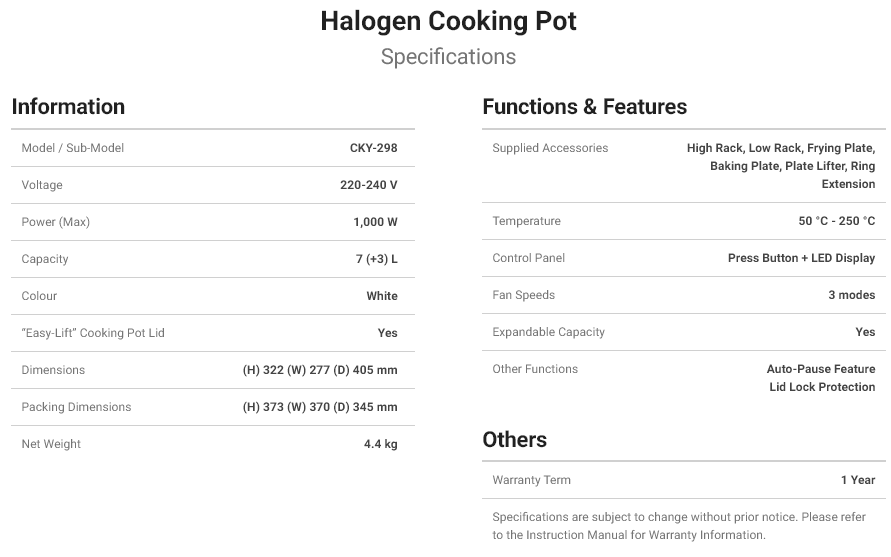Click the Information section heading

[x=68, y=106]
